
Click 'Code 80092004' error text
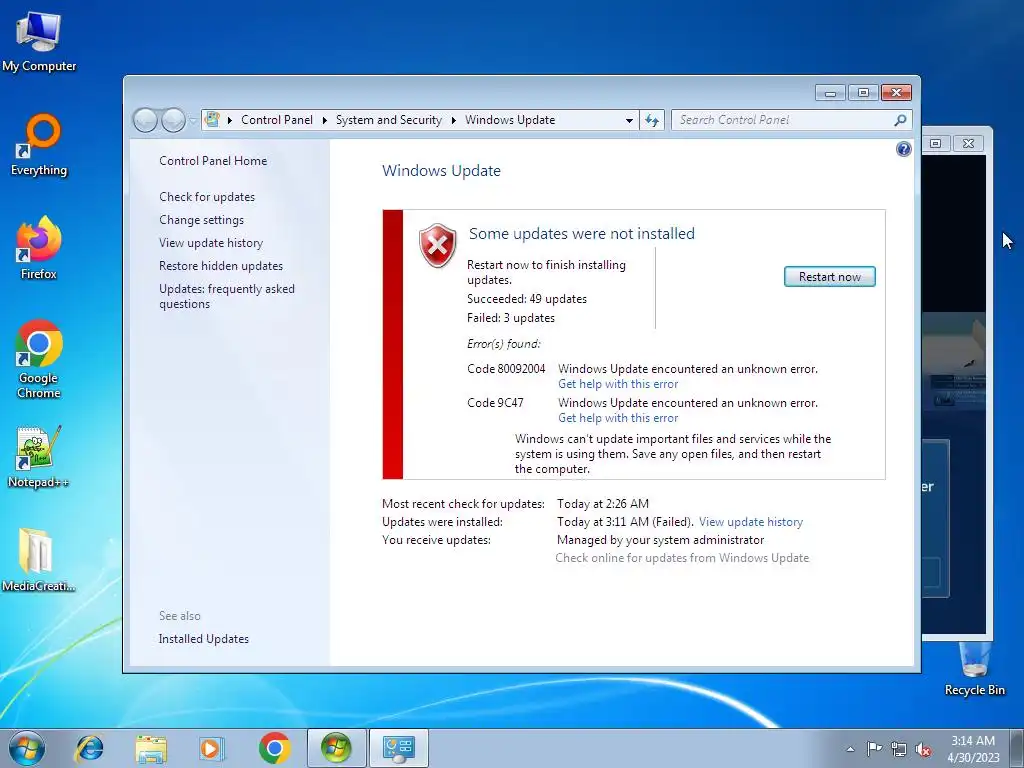[506, 369]
